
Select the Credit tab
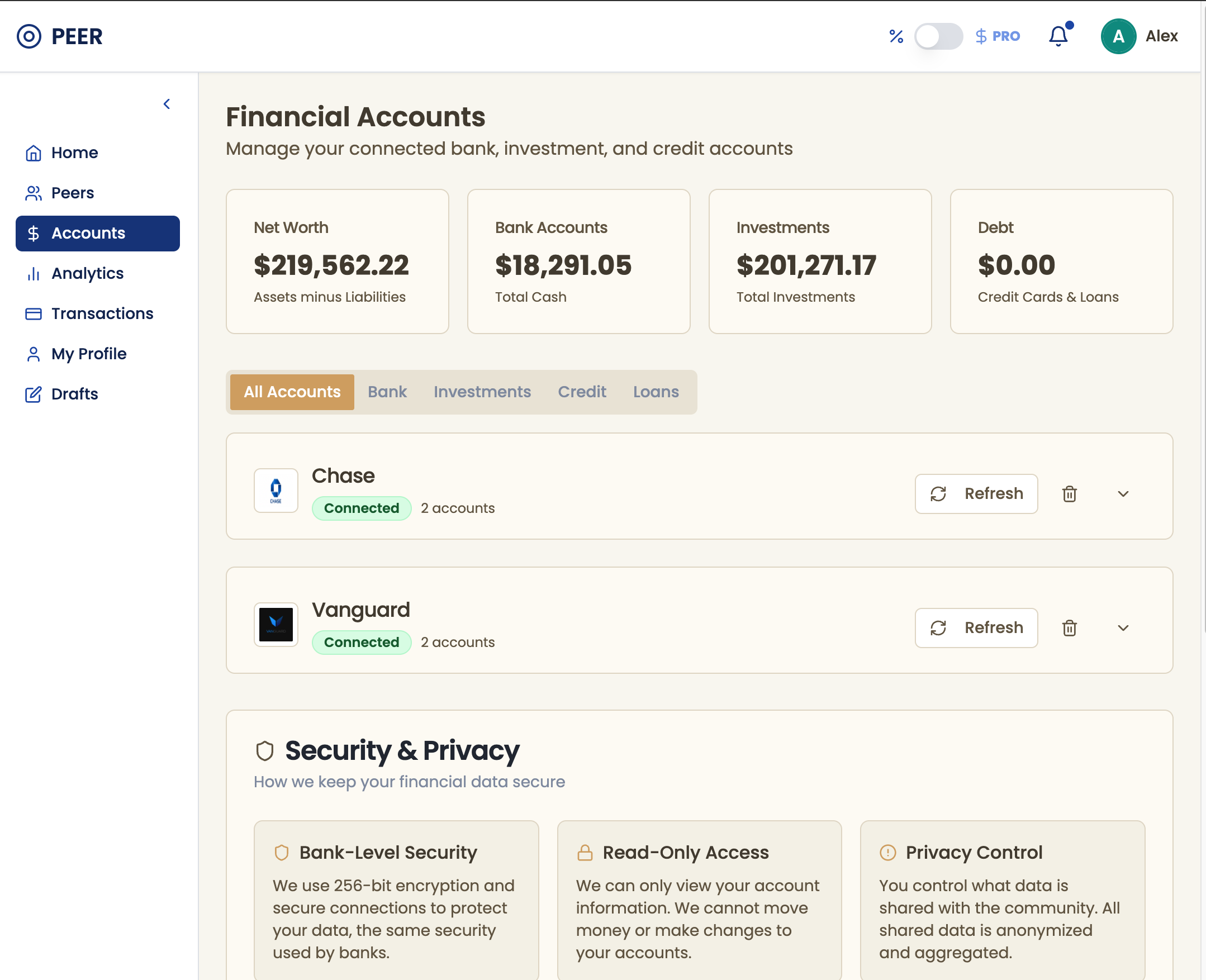582,392
